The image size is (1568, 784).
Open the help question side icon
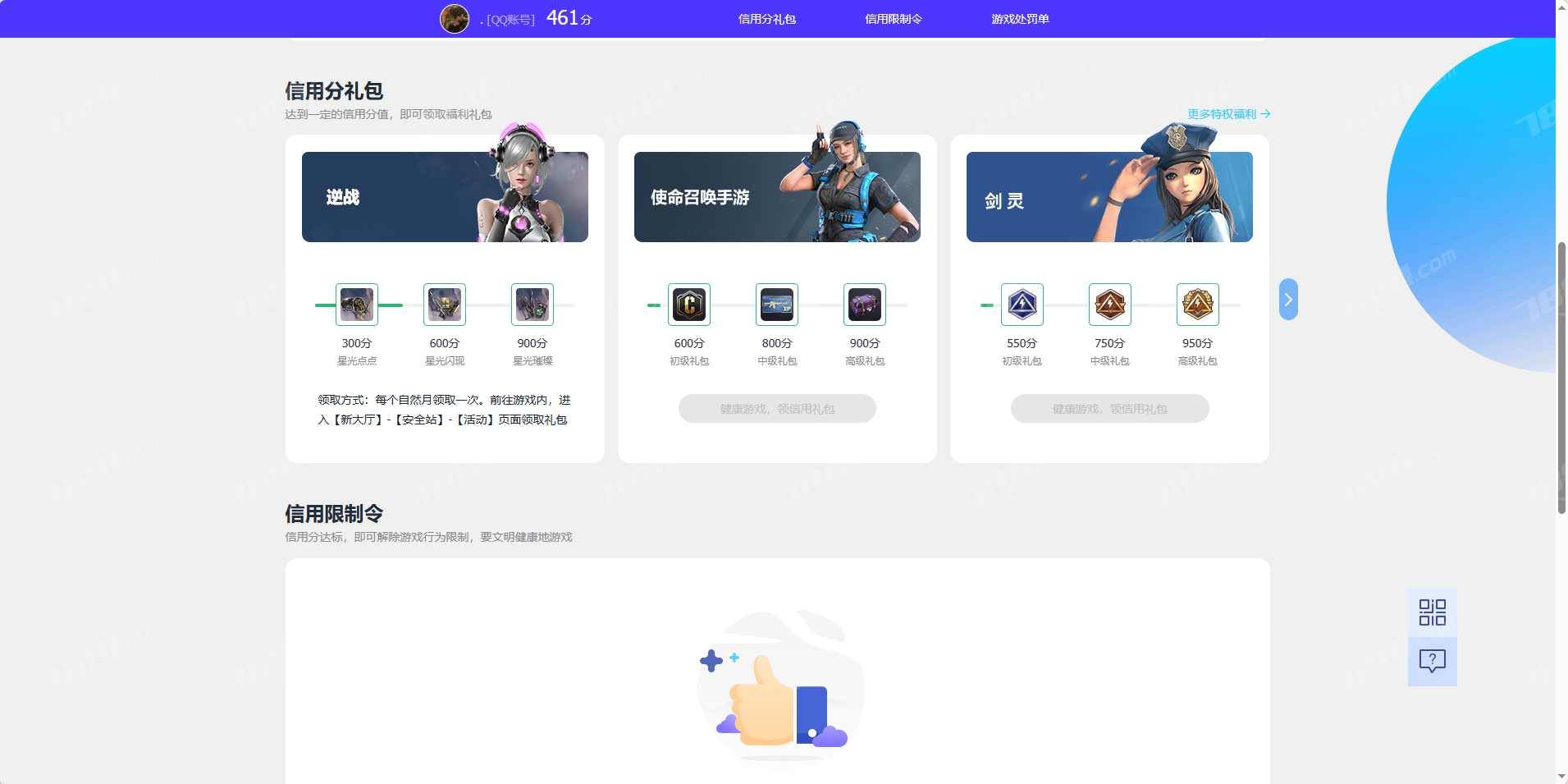point(1433,662)
